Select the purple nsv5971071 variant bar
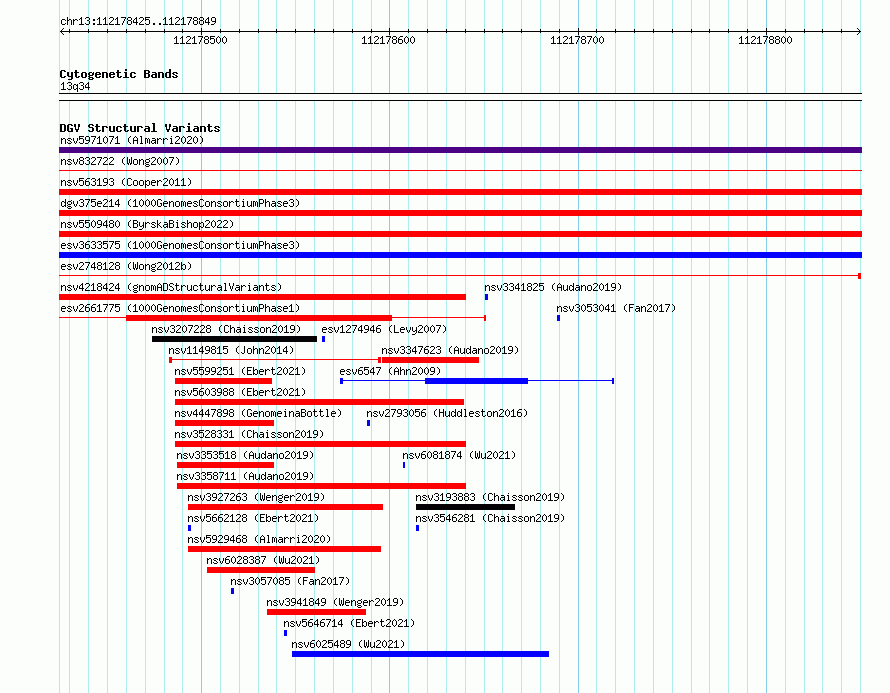This screenshot has height=693, width=890. click(x=460, y=150)
